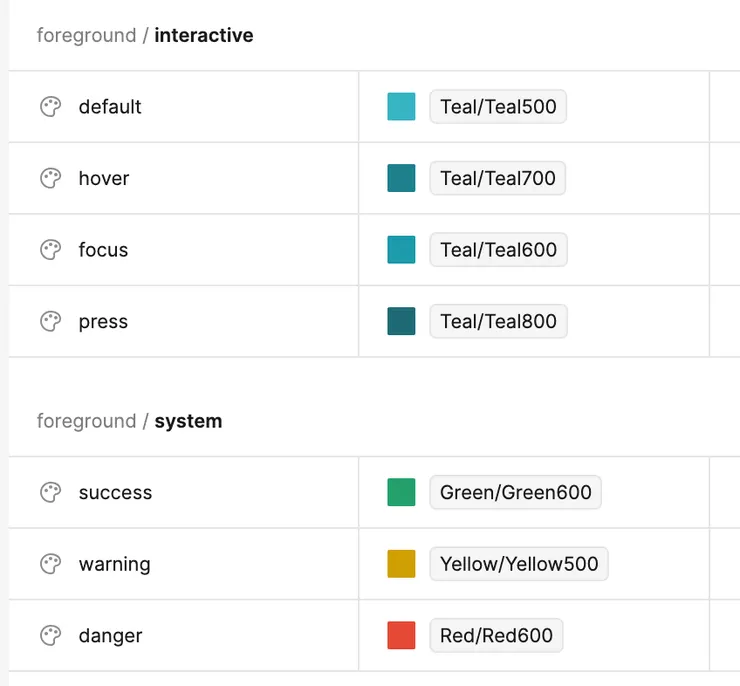The width and height of the screenshot is (740, 686).
Task: Click the Teal500 color swatch square
Action: coord(401,107)
